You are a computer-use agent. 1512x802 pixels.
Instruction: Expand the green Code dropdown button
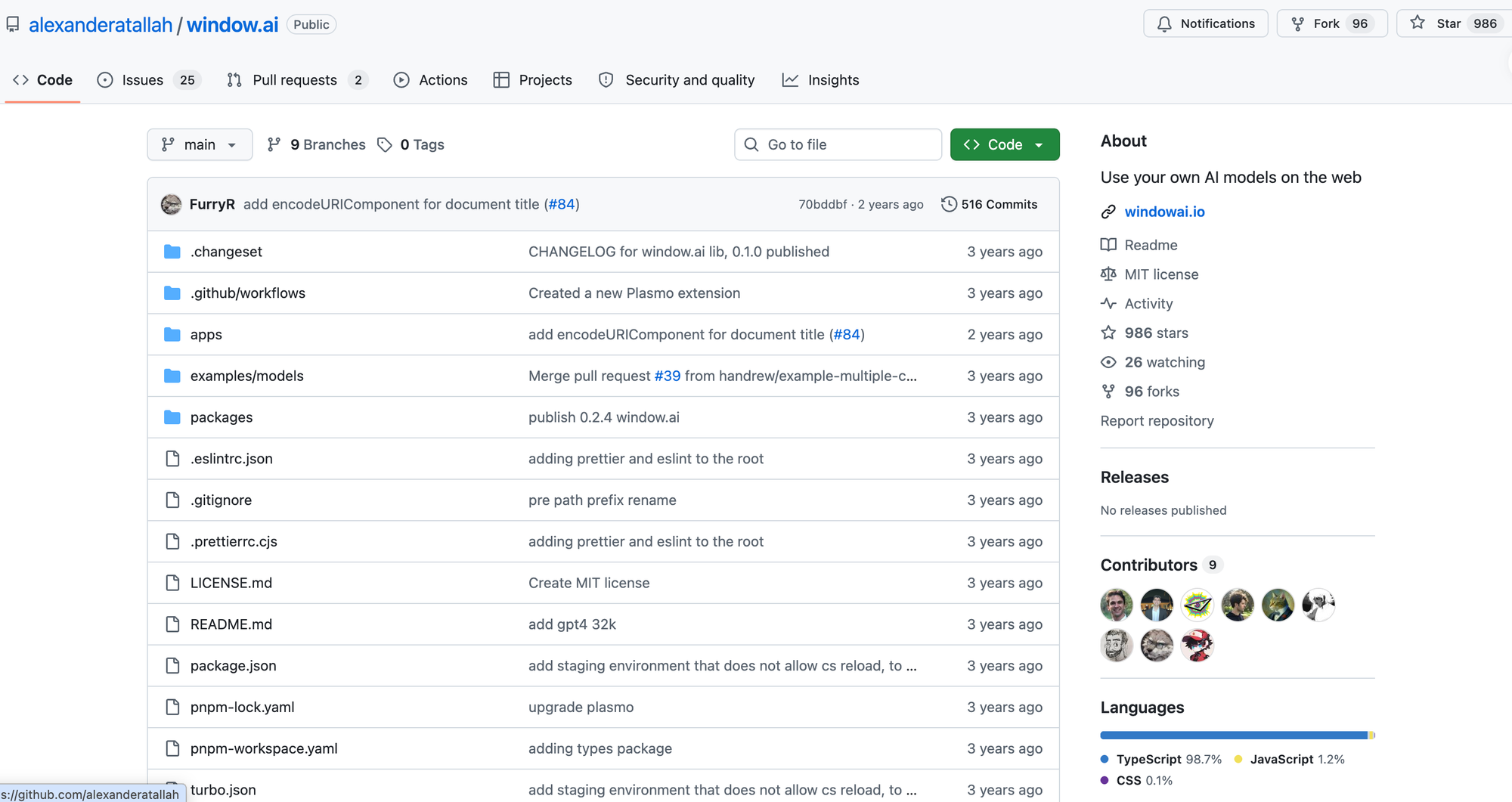[x=1005, y=144]
